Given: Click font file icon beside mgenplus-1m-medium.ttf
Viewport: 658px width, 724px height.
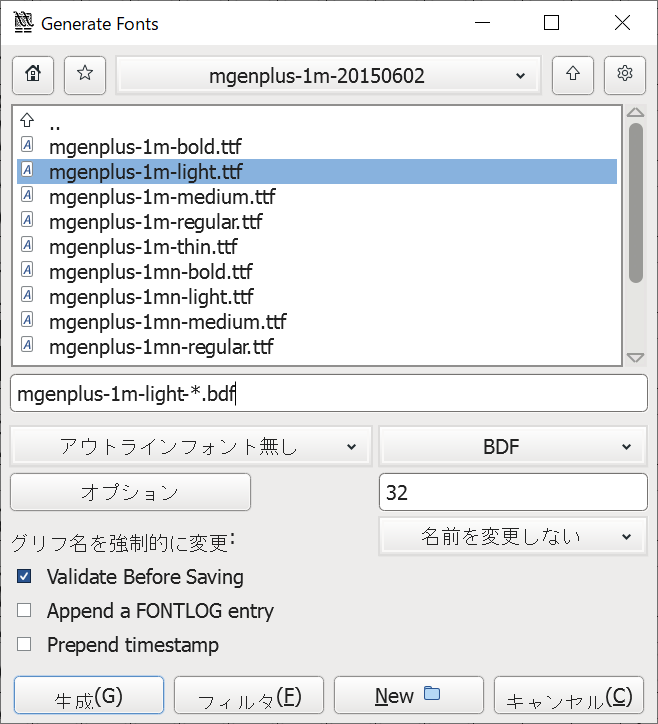Looking at the screenshot, I should point(27,195).
